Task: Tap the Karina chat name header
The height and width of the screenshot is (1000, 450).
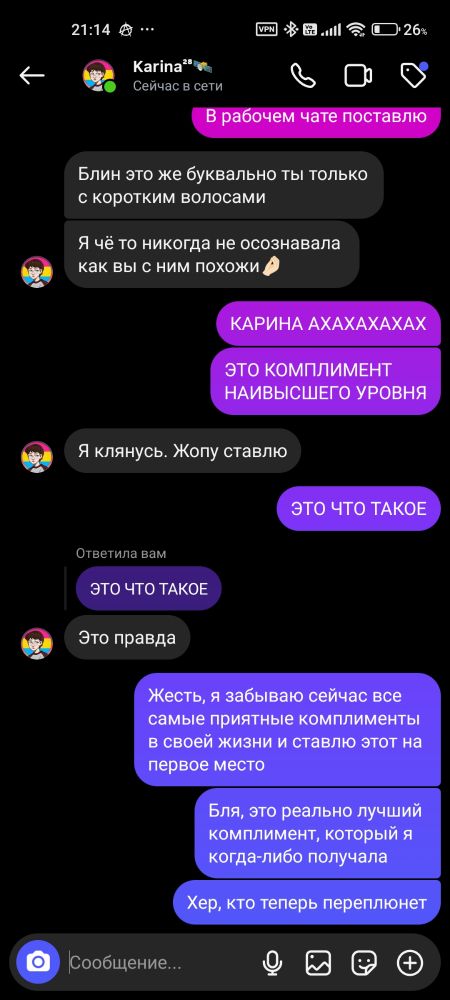Action: (x=172, y=66)
